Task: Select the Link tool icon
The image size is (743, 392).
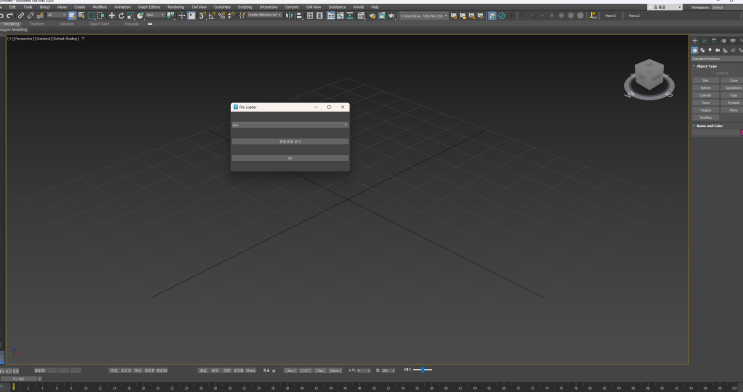Action: pos(21,16)
